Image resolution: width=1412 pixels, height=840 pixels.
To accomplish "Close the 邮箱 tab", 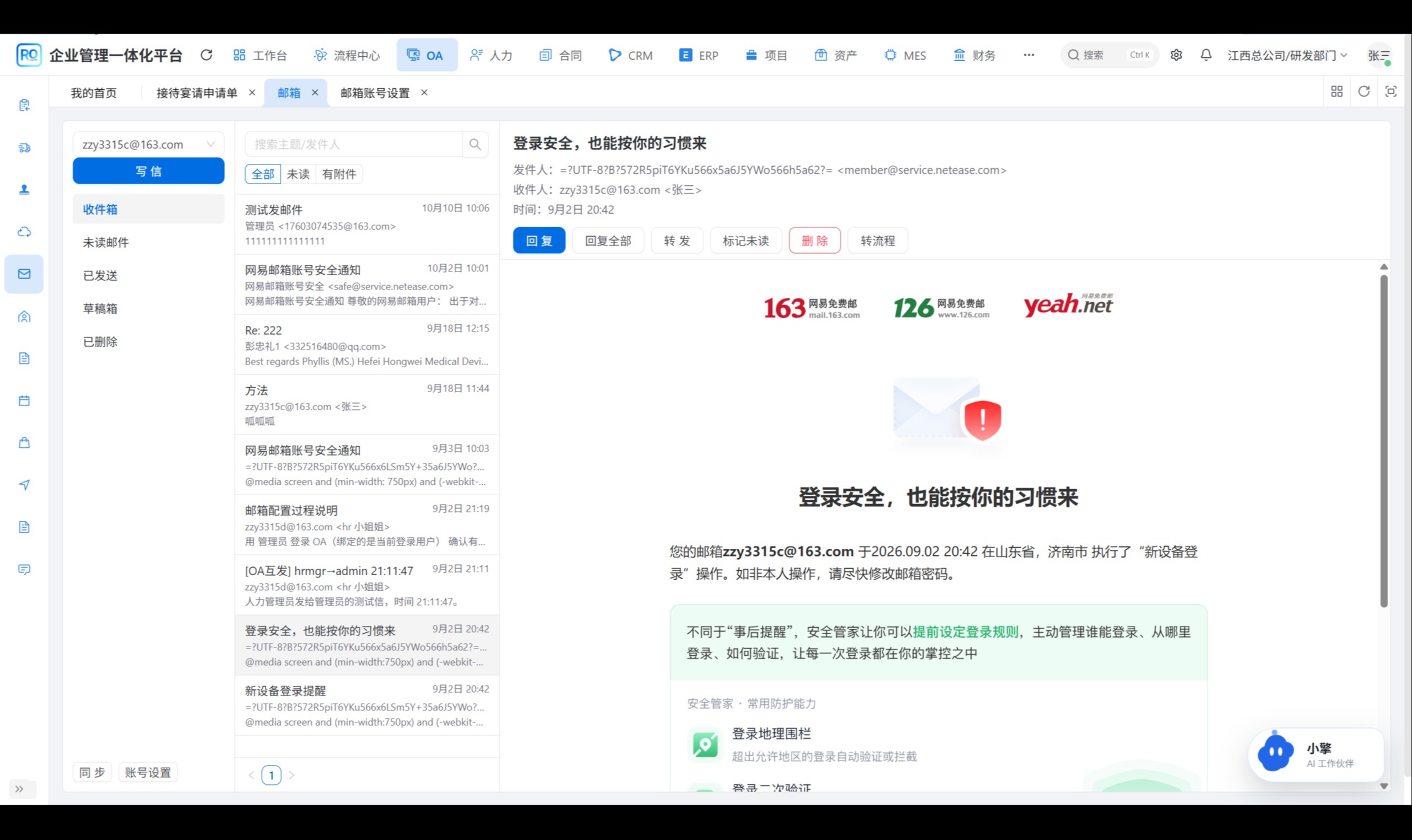I will [x=315, y=92].
